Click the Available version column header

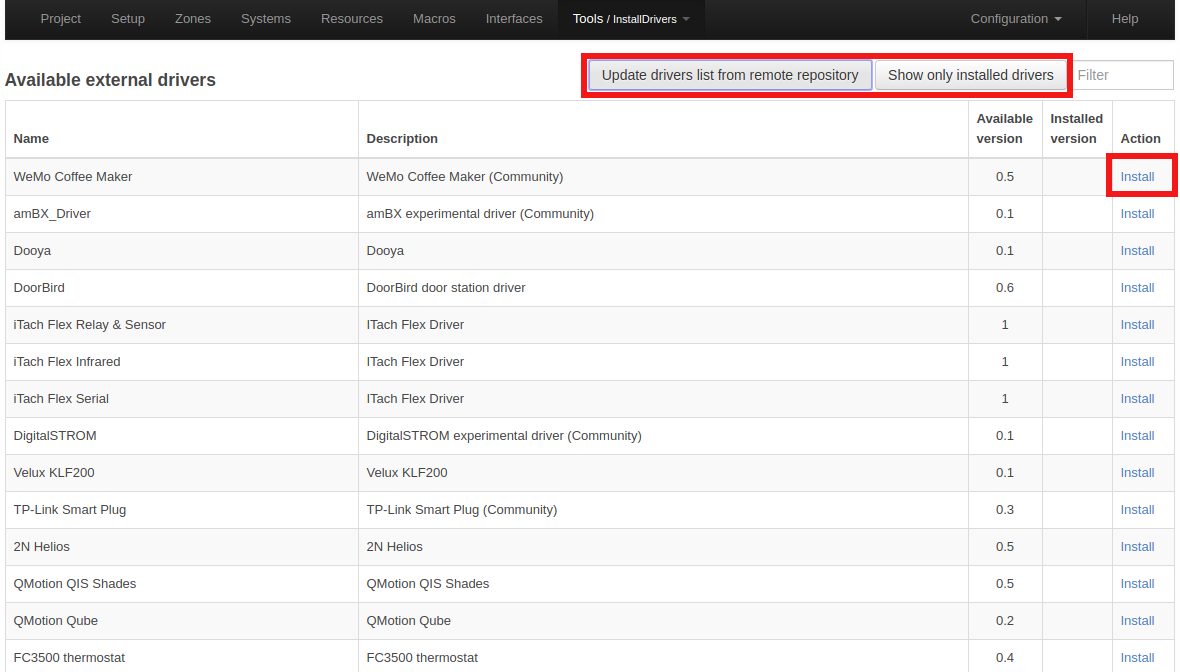coord(1005,129)
